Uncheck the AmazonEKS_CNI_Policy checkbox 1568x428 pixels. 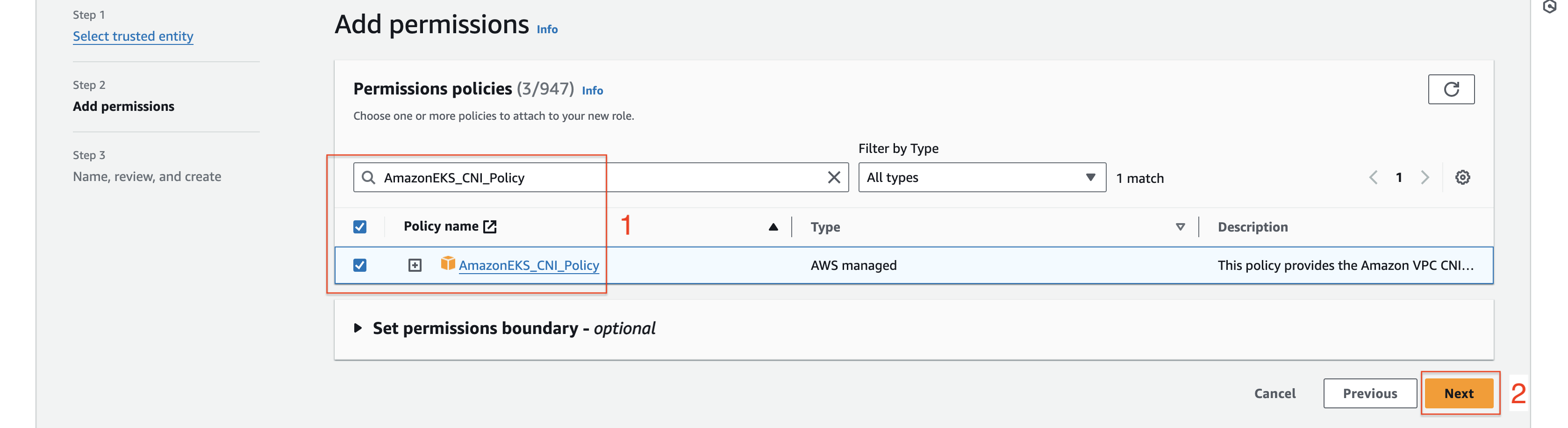360,265
